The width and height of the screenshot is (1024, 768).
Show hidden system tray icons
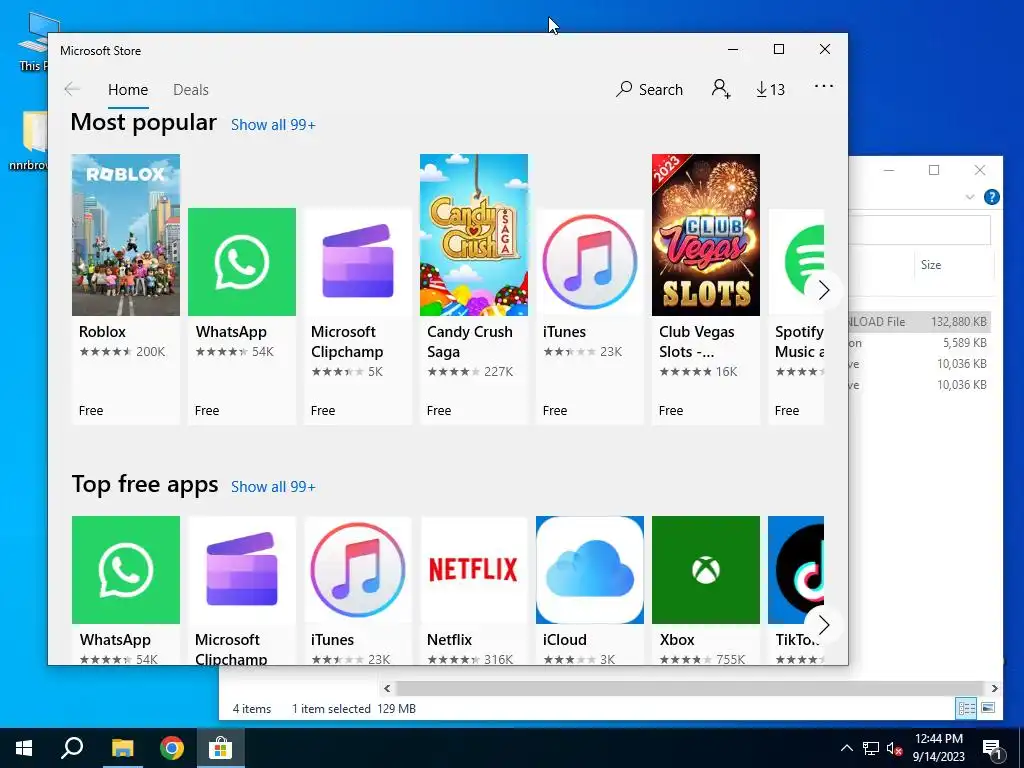pyautogui.click(x=846, y=748)
